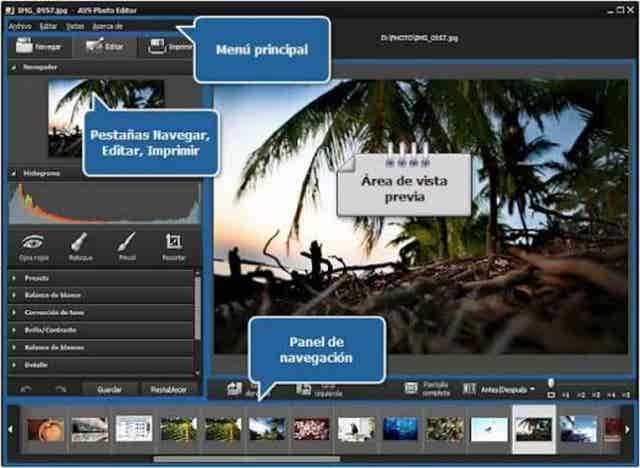Viewport: 640px width, 468px height.
Task: Select the blue underwater thumbnail in filmstrip
Action: [x=400, y=429]
